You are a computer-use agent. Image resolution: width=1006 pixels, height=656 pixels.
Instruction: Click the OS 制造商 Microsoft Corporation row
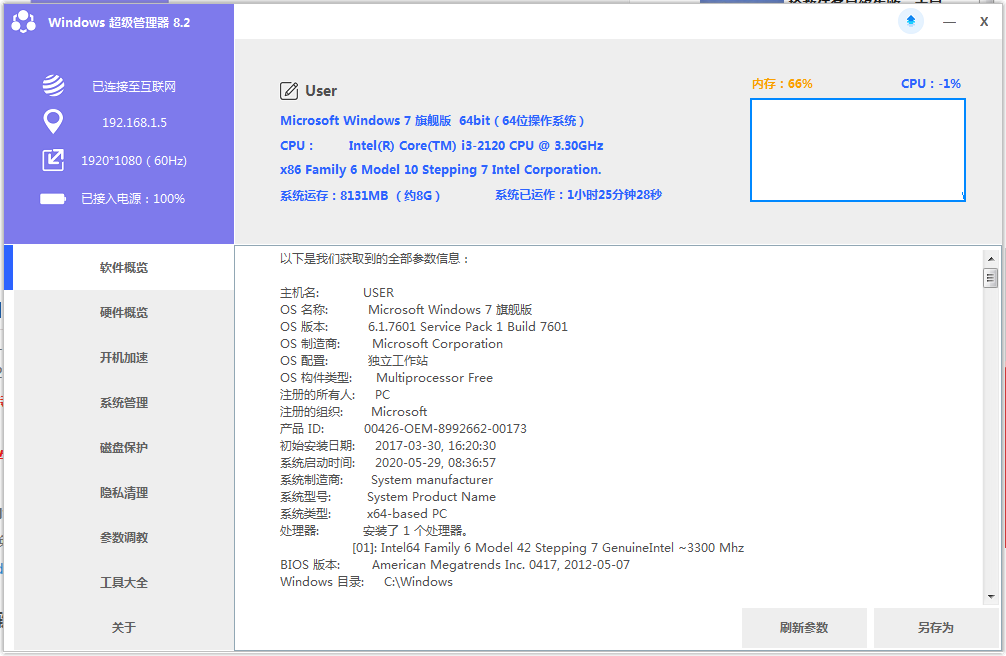391,344
